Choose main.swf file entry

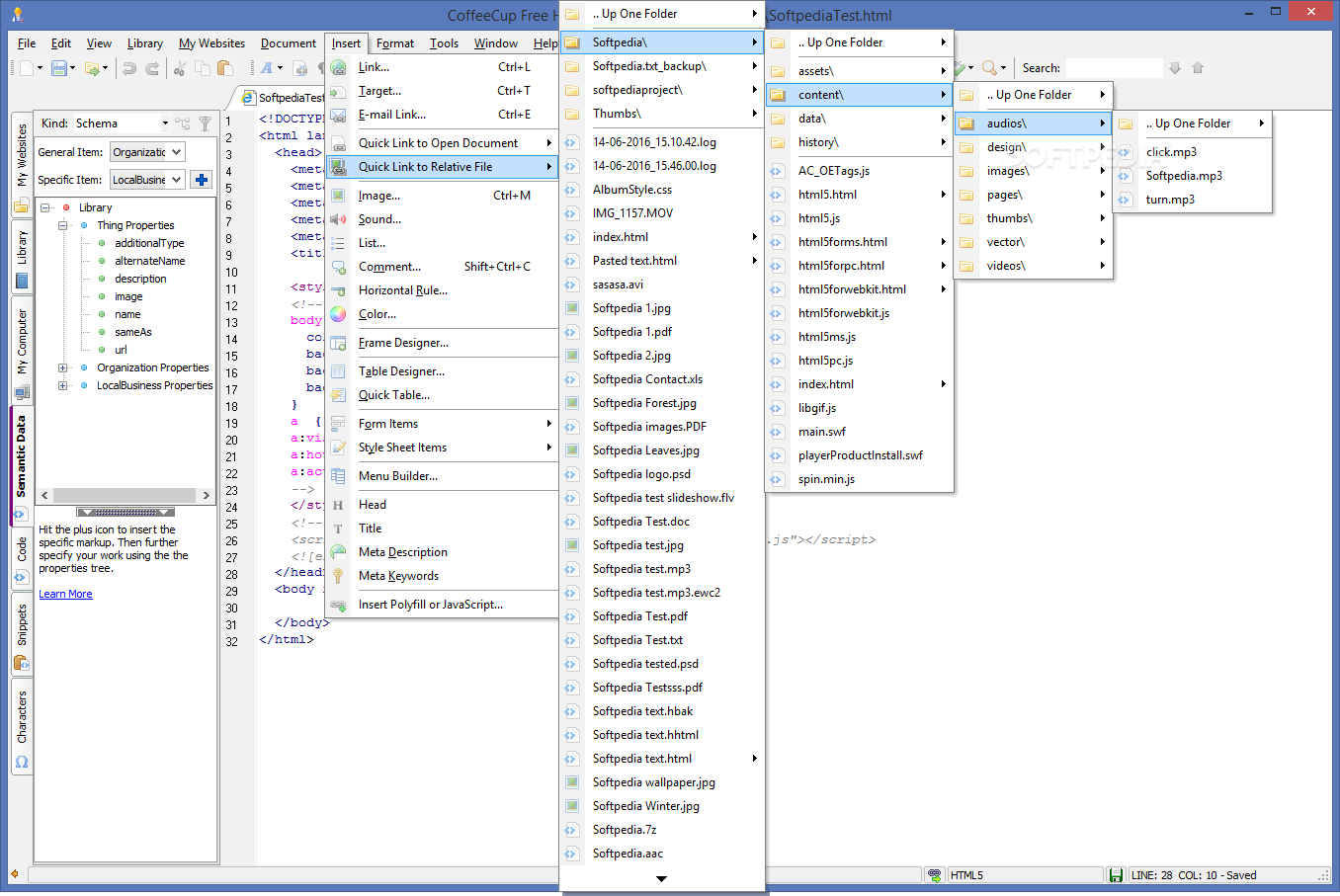point(860,432)
